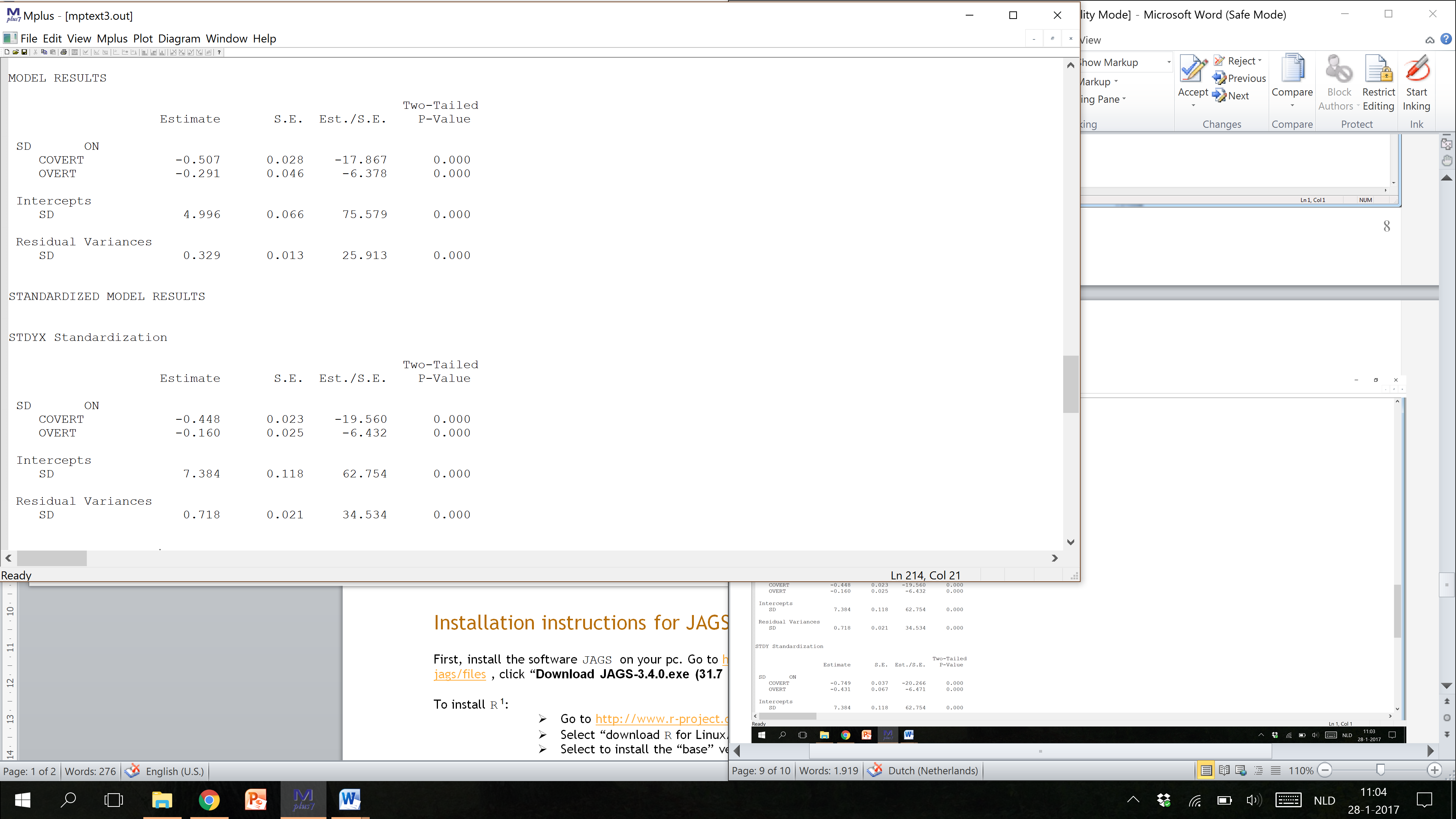Screen dimensions: 1456x819
Task: Switch to Print Layout view in Word status bar
Action: click(1206, 770)
